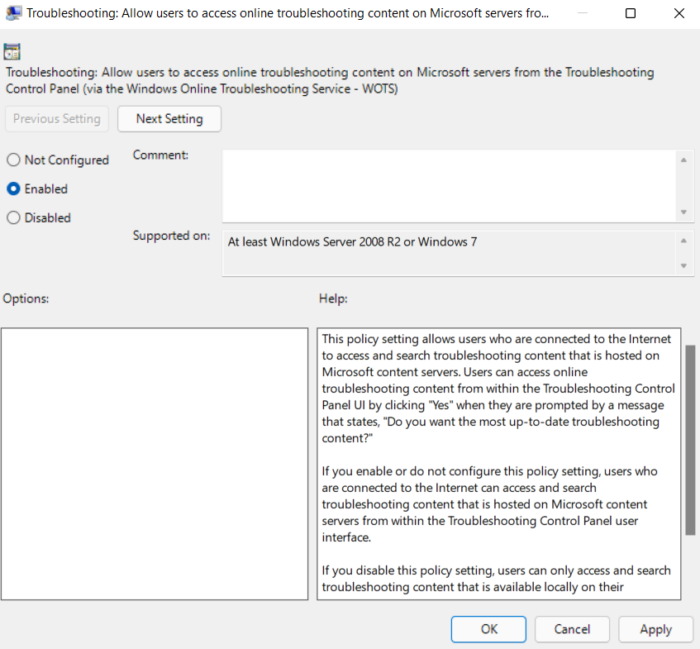Apply the policy changes

pos(655,629)
